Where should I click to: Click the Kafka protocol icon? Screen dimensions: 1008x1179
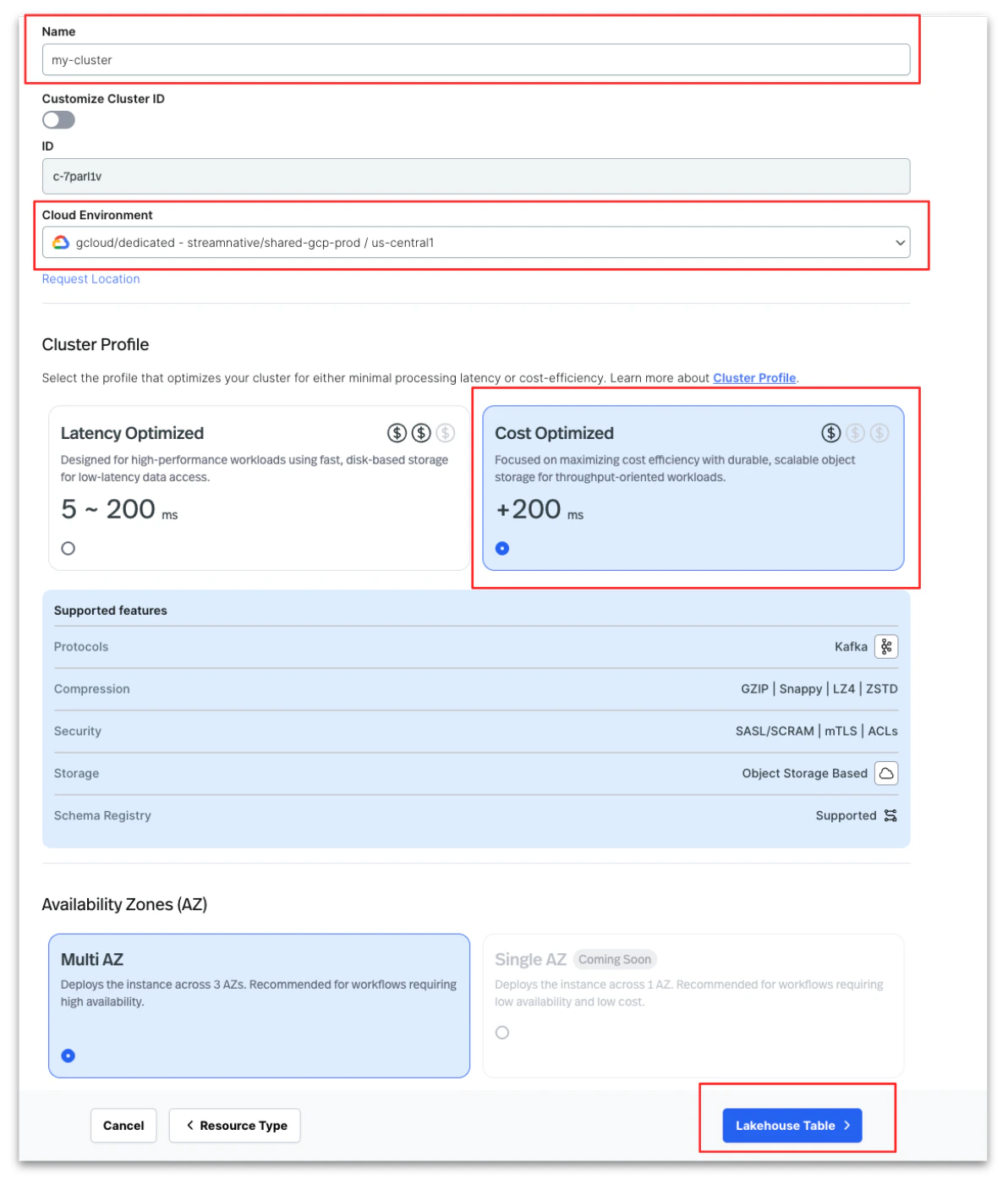[x=885, y=647]
